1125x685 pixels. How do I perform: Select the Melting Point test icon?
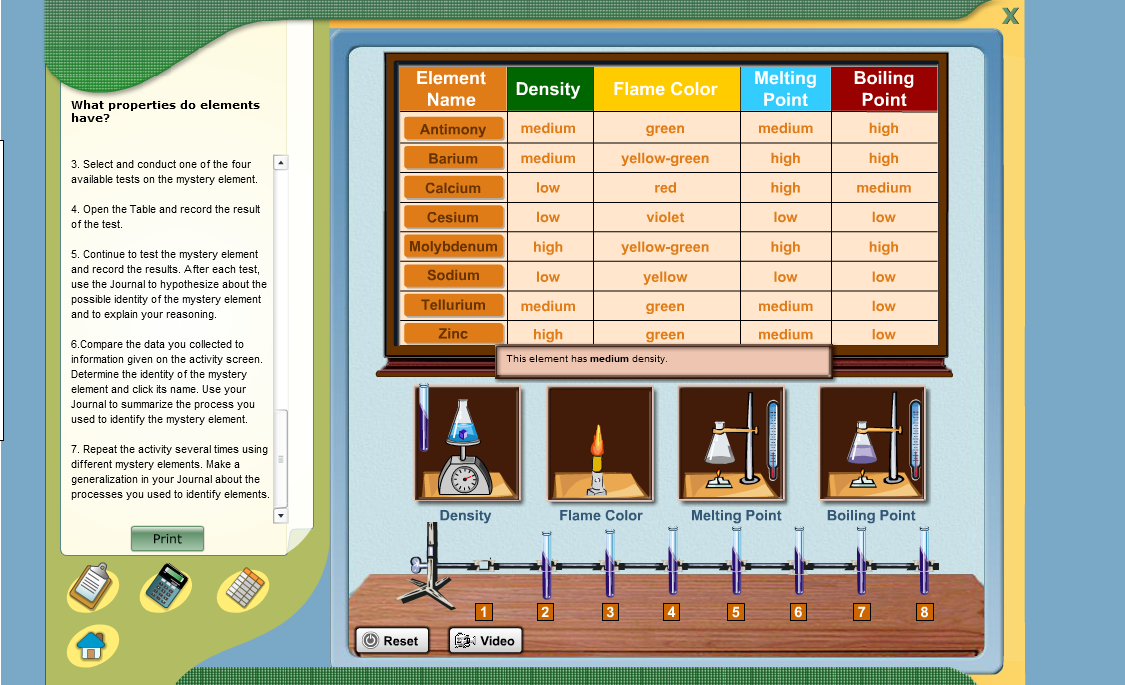click(x=733, y=443)
